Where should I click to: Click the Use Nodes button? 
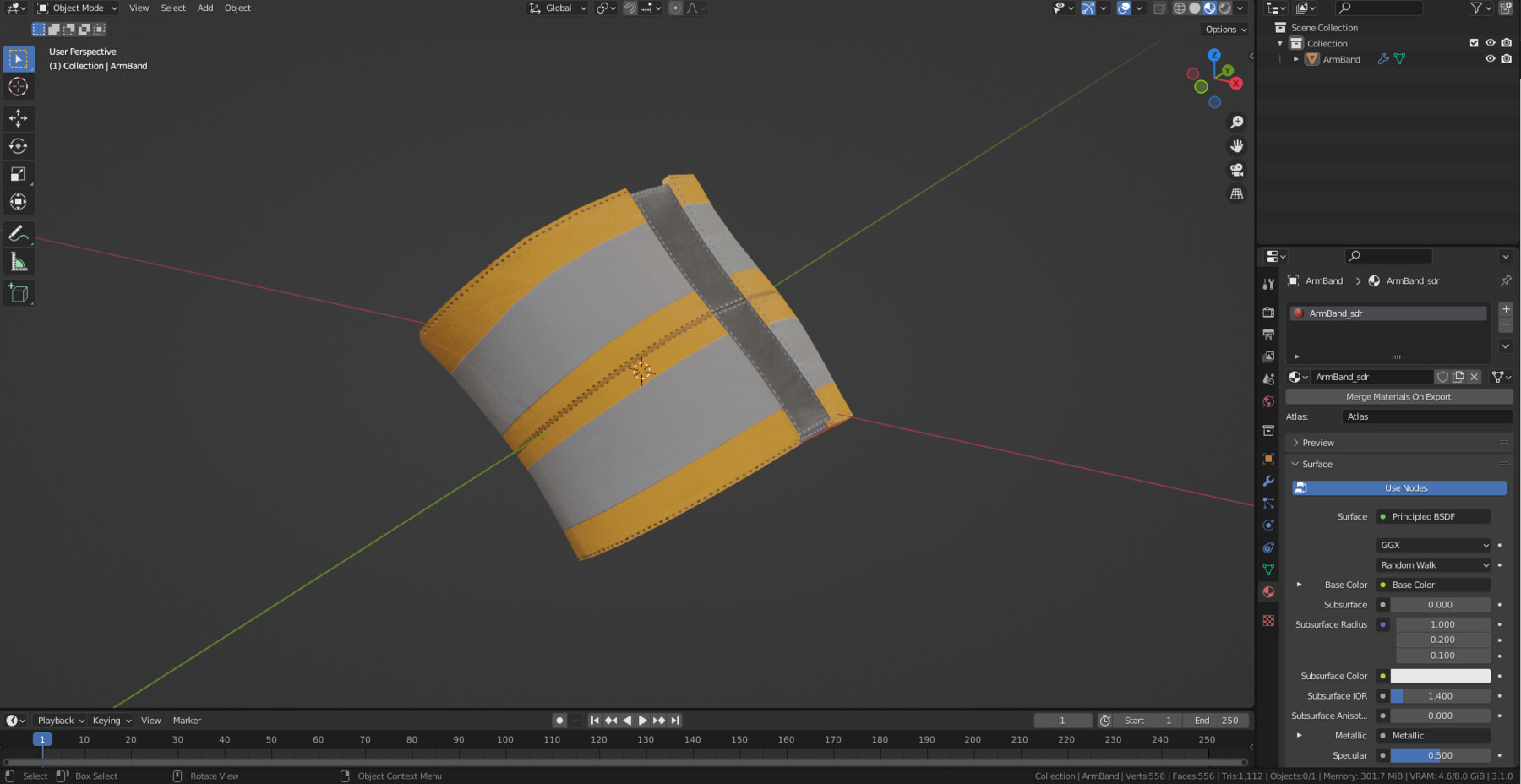[x=1398, y=487]
